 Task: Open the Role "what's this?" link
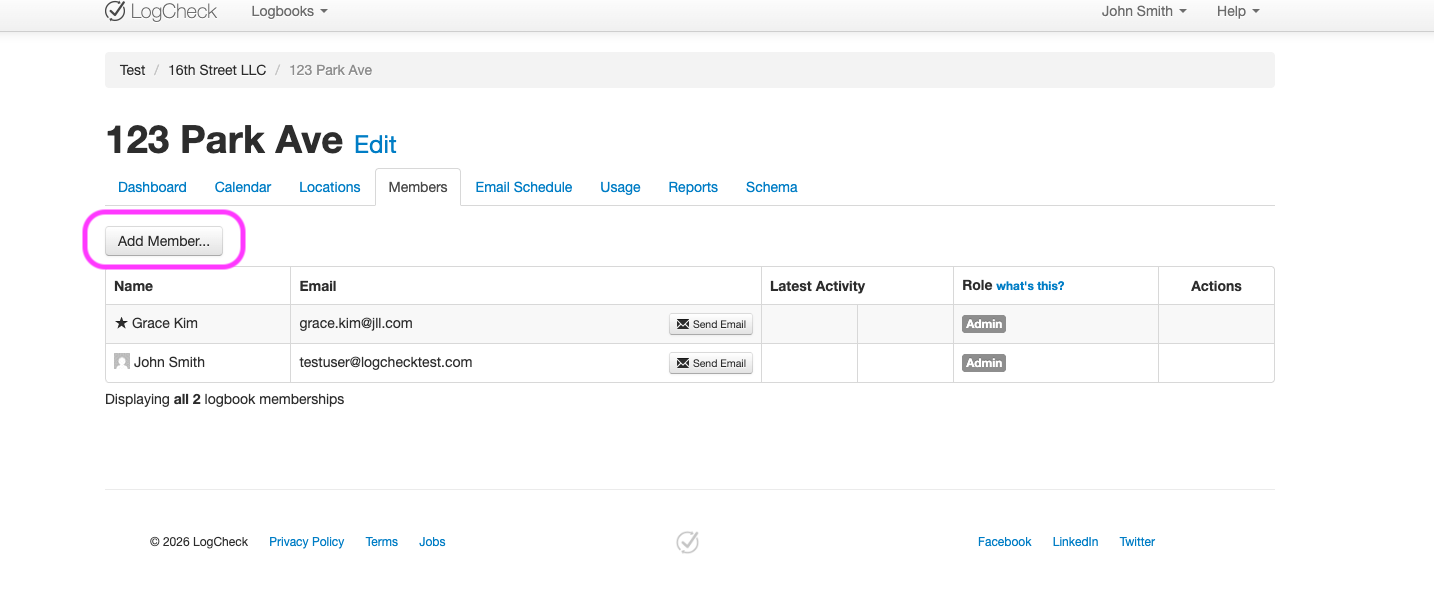click(x=1030, y=286)
